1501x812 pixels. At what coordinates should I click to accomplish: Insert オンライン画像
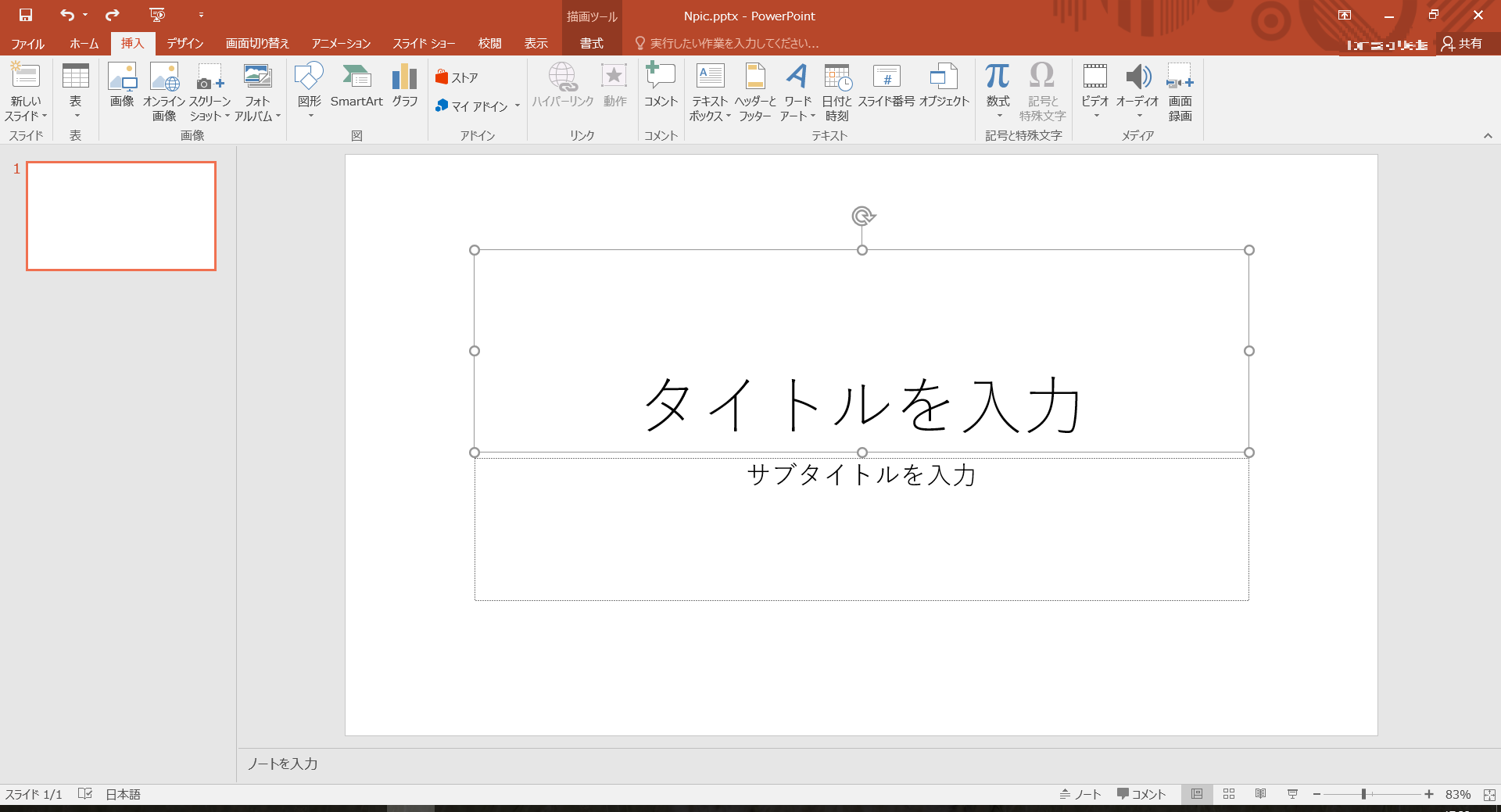[164, 92]
